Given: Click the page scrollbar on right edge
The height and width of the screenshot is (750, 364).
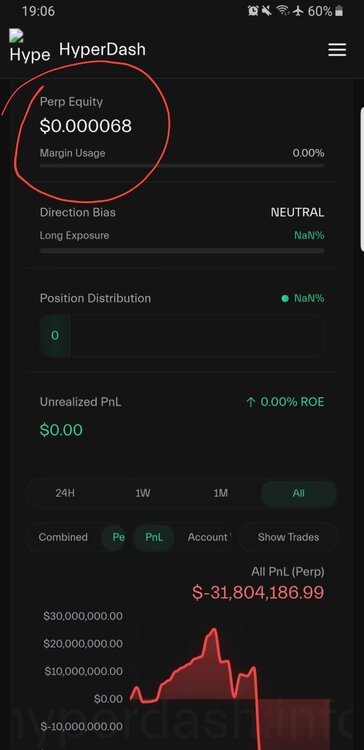Looking at the screenshot, I should point(362,178).
